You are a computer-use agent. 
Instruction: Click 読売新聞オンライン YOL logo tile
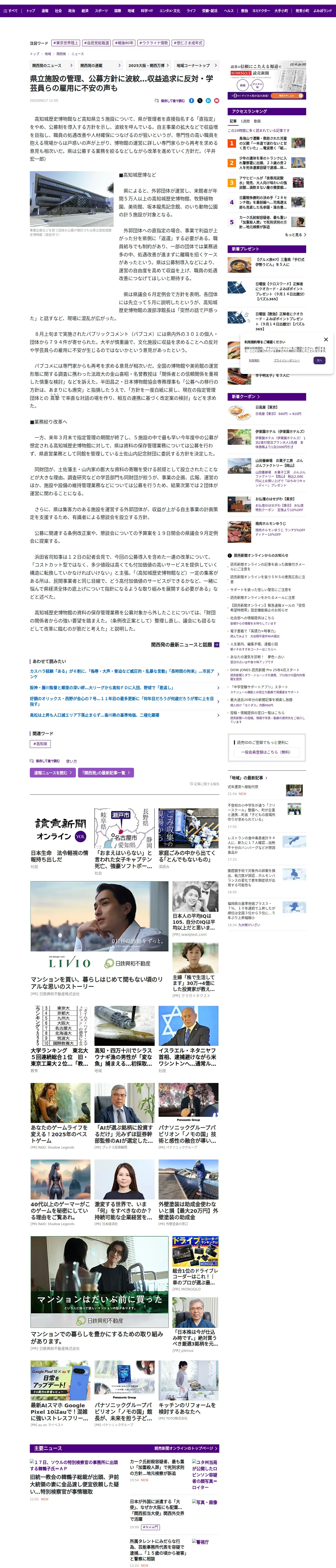60,828
